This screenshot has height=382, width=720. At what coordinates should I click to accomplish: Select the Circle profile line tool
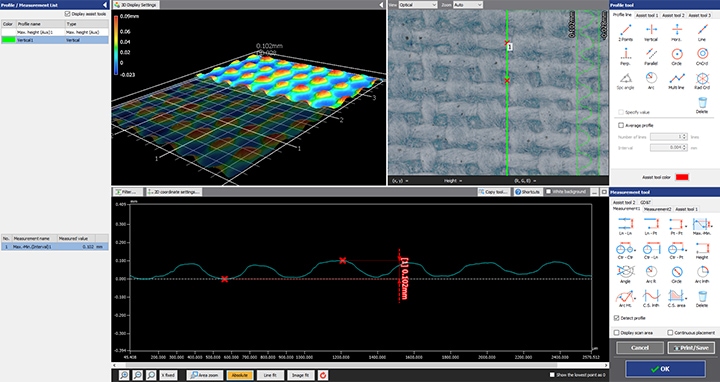coord(677,56)
